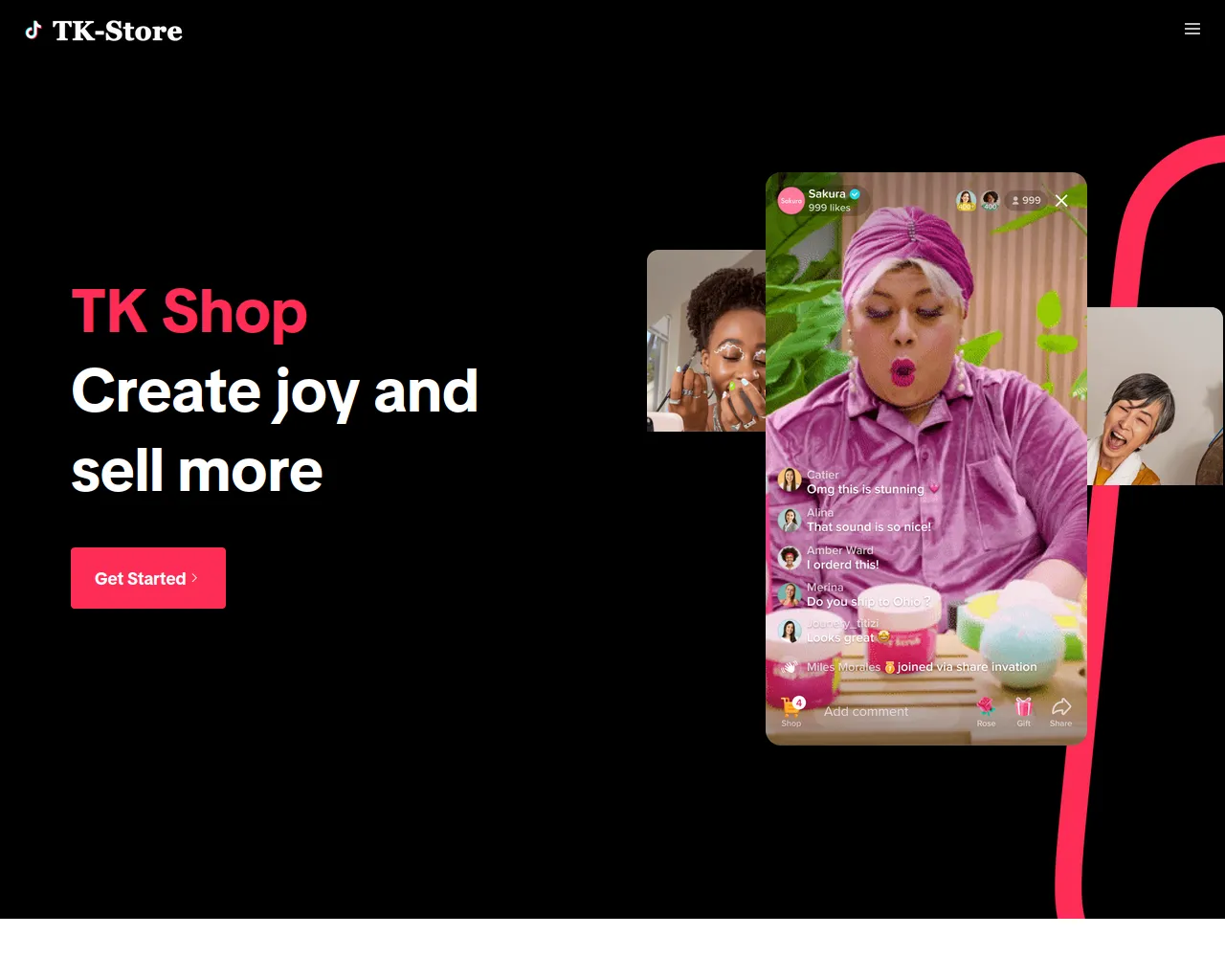Tap the Shop cart icon
Screen dimensions: 1225x980
791,706
